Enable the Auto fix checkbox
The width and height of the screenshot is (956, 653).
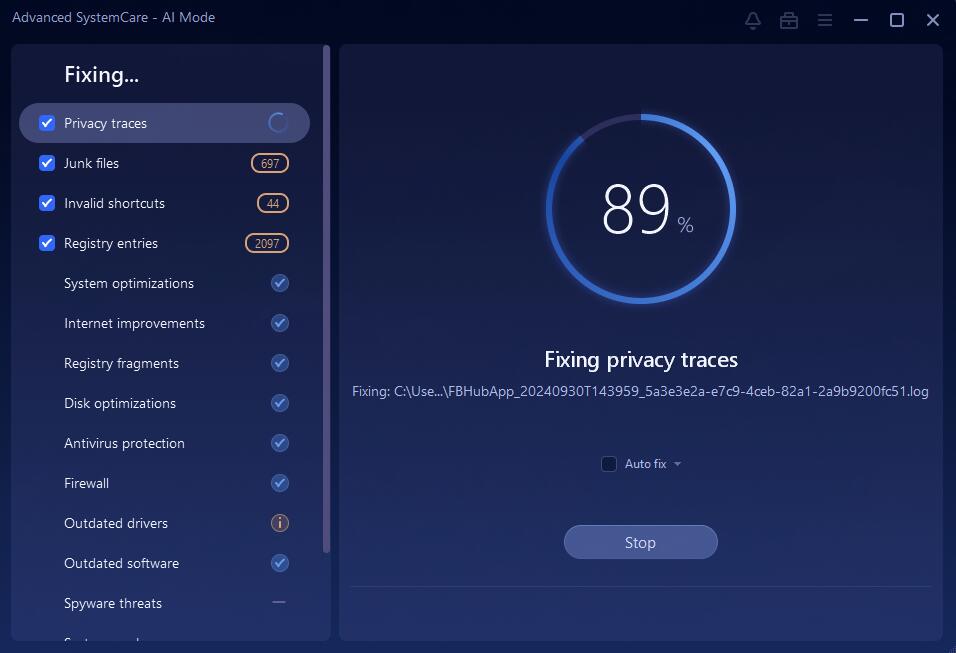[x=608, y=464]
